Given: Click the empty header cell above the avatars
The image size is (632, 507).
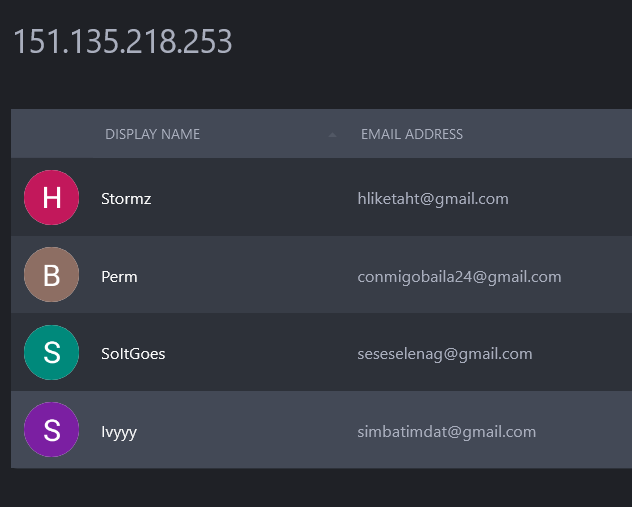Looking at the screenshot, I should [52, 134].
